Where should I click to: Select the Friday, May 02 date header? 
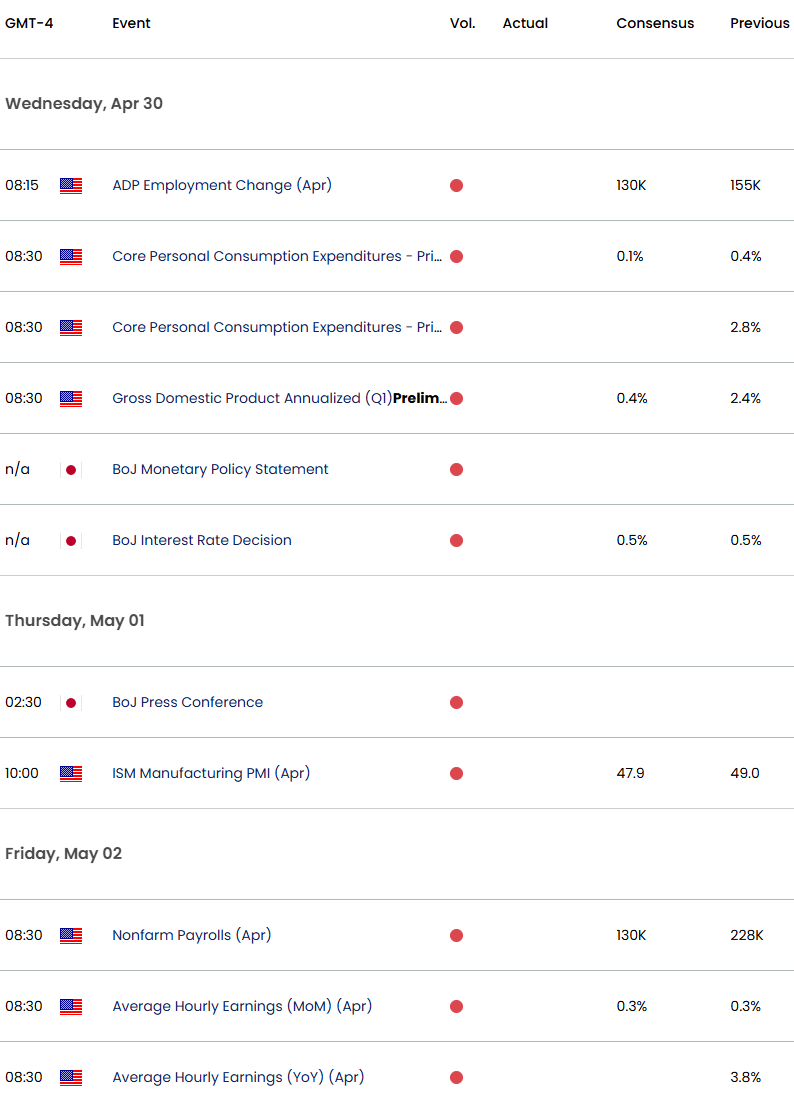64,853
